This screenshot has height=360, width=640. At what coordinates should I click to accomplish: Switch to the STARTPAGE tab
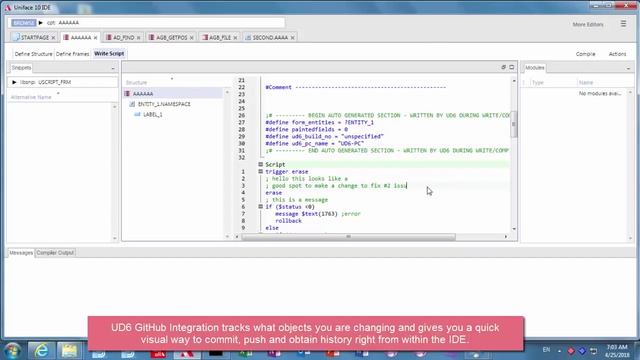(34, 38)
